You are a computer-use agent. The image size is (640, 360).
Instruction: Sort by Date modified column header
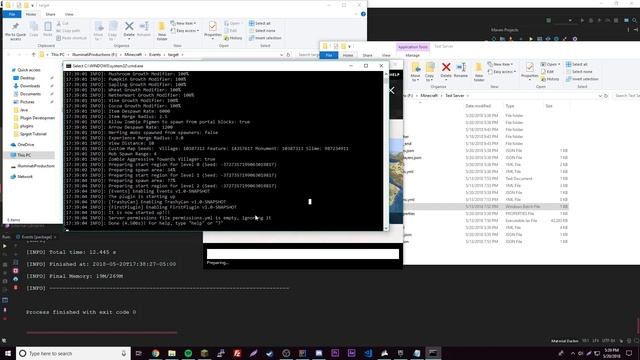478,106
